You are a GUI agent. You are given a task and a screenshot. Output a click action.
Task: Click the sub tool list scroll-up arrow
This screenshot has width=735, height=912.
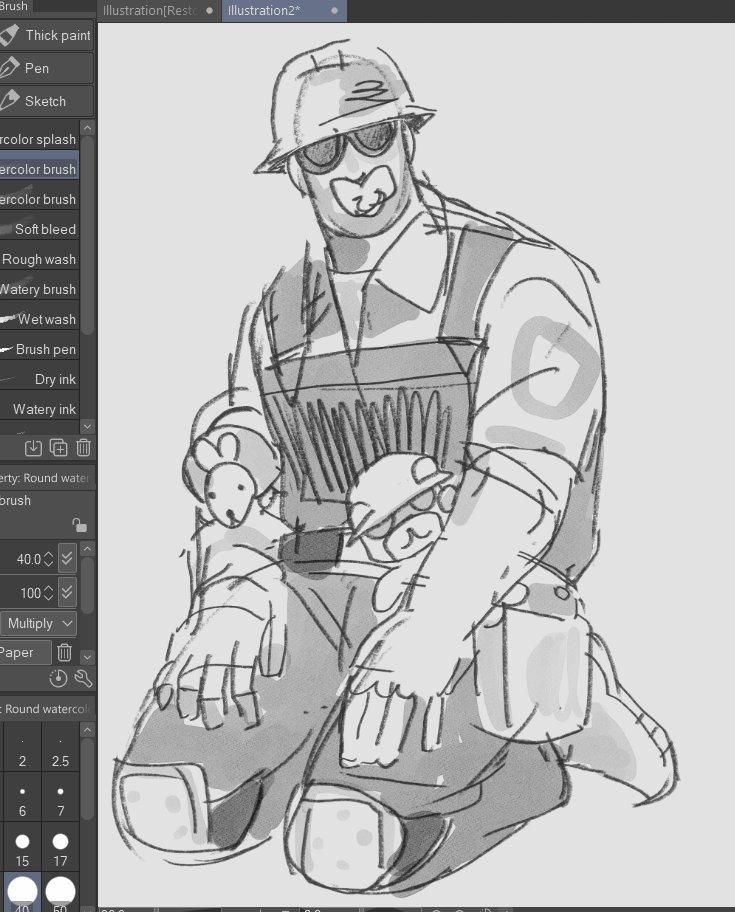coord(87,127)
